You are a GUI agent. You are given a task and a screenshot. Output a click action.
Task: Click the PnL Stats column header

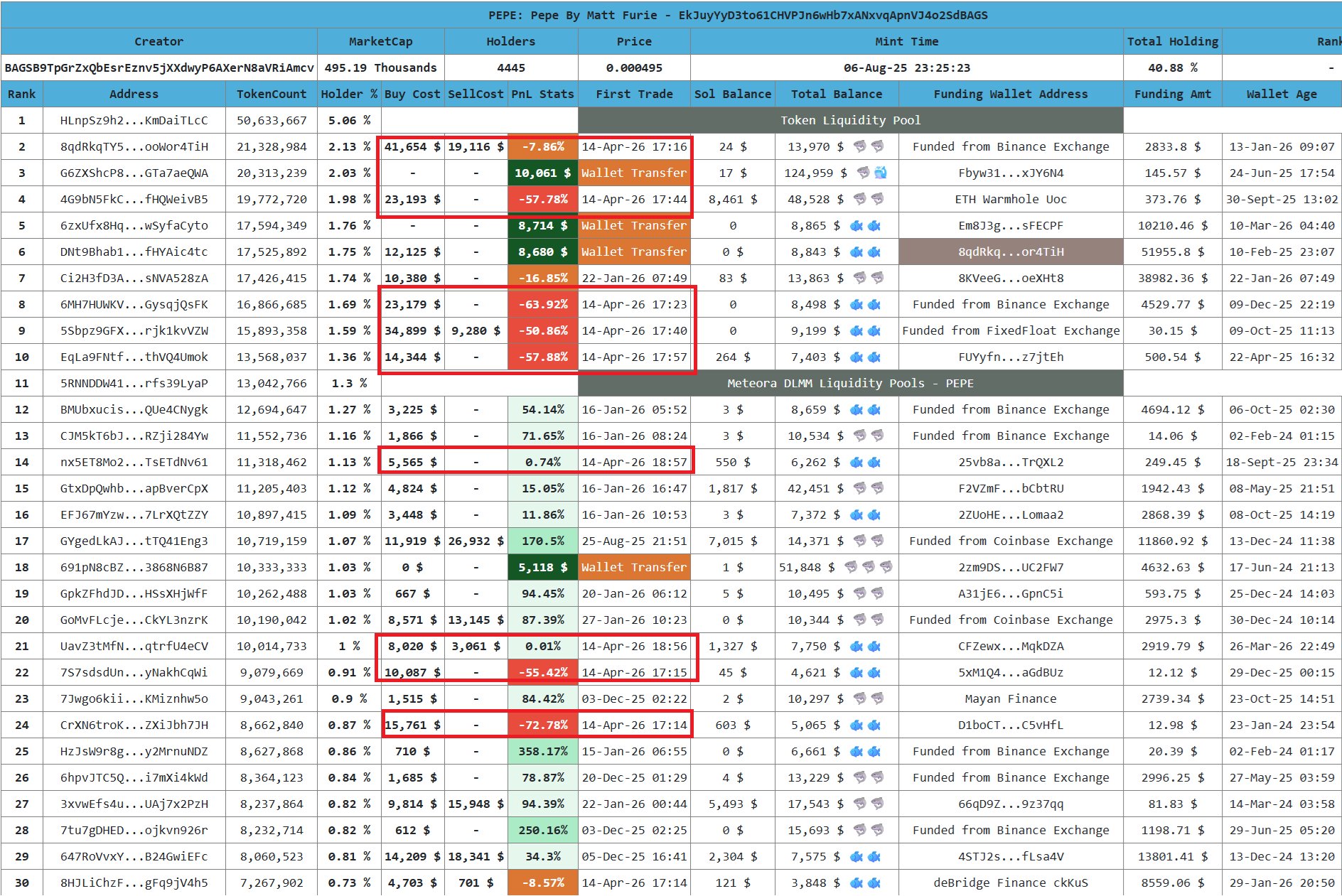click(542, 94)
